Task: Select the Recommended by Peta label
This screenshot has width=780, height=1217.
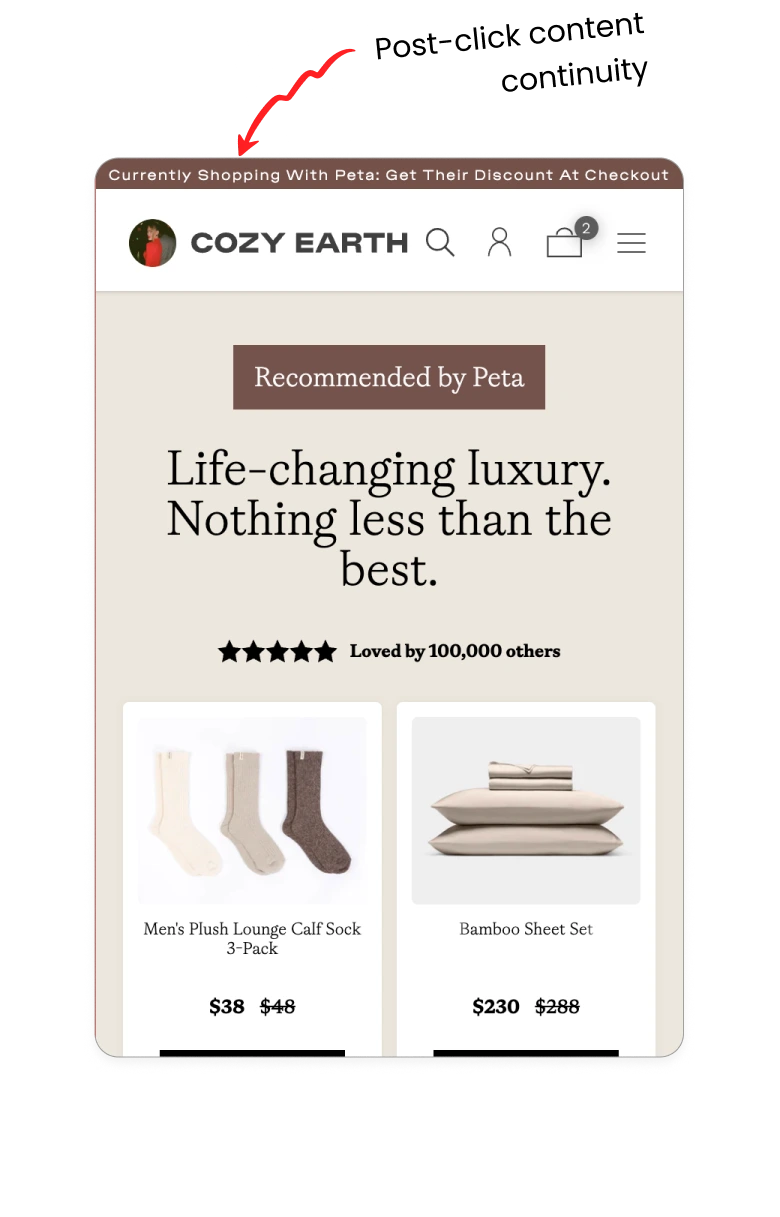Action: point(389,377)
